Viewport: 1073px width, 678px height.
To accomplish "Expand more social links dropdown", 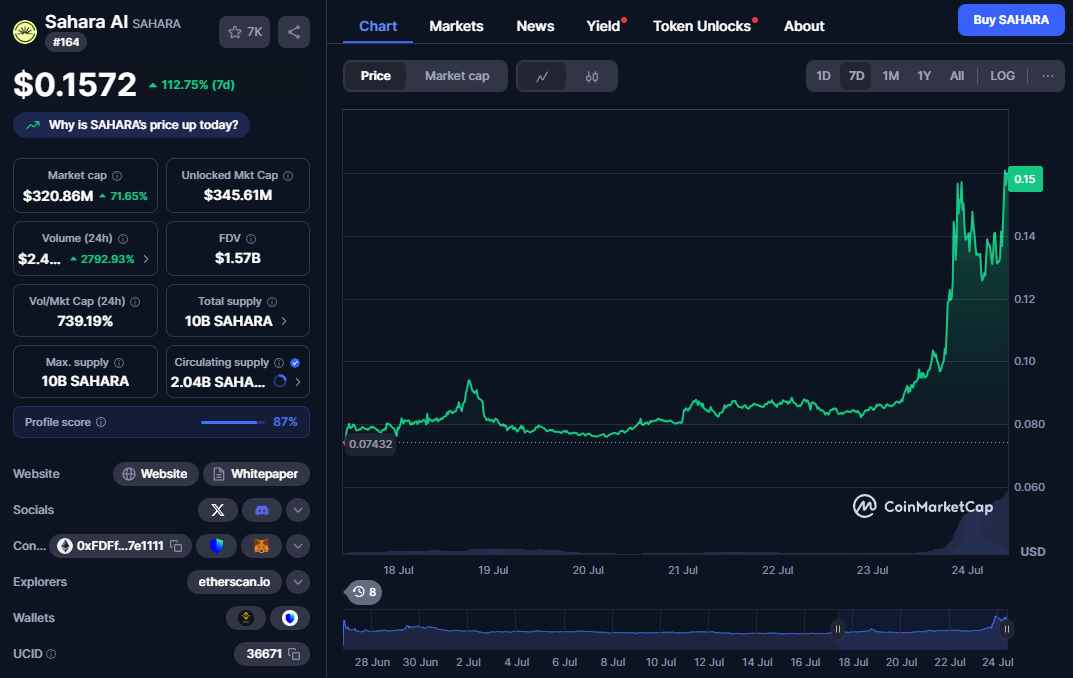I will [298, 510].
